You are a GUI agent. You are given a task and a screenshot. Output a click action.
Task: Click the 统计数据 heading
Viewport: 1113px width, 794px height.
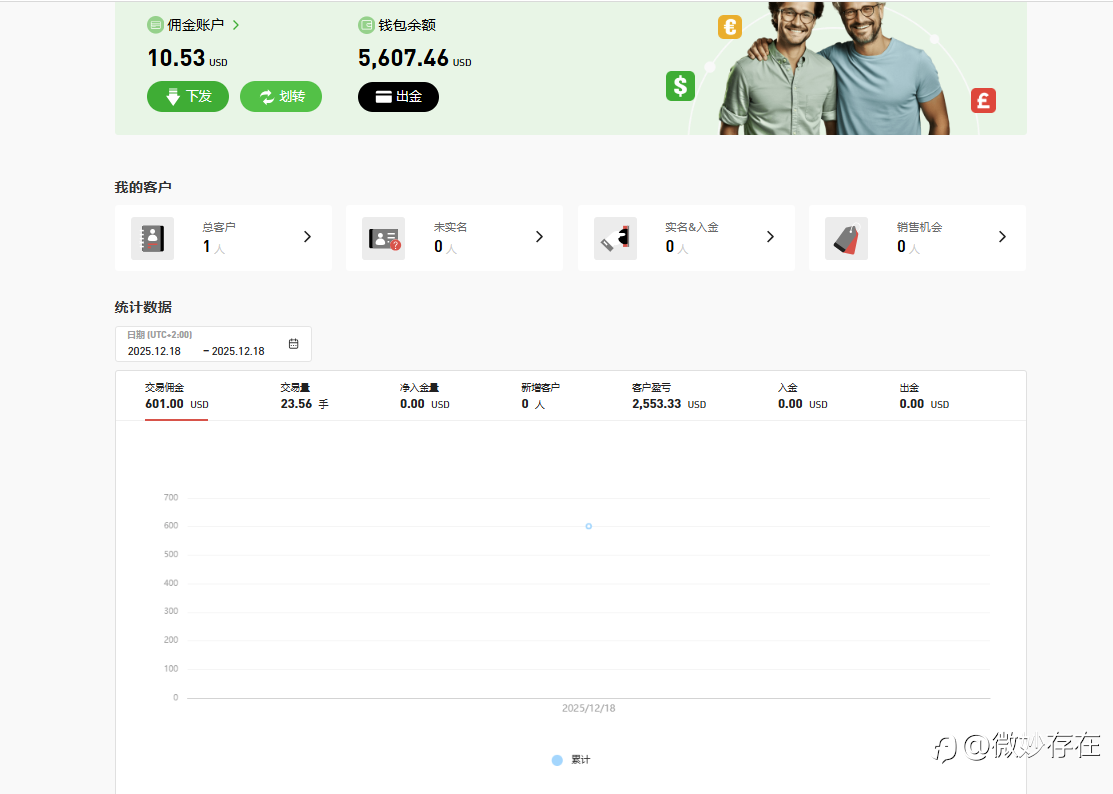[143, 307]
